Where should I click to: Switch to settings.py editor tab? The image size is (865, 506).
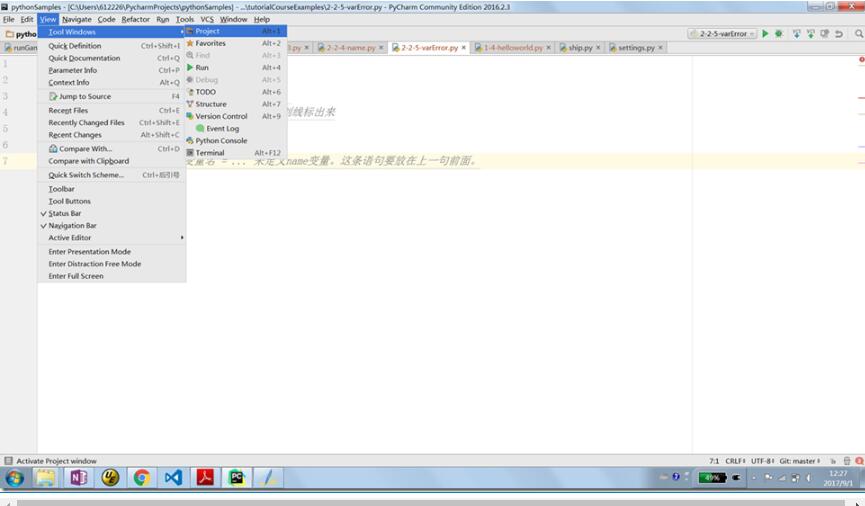pos(636,47)
